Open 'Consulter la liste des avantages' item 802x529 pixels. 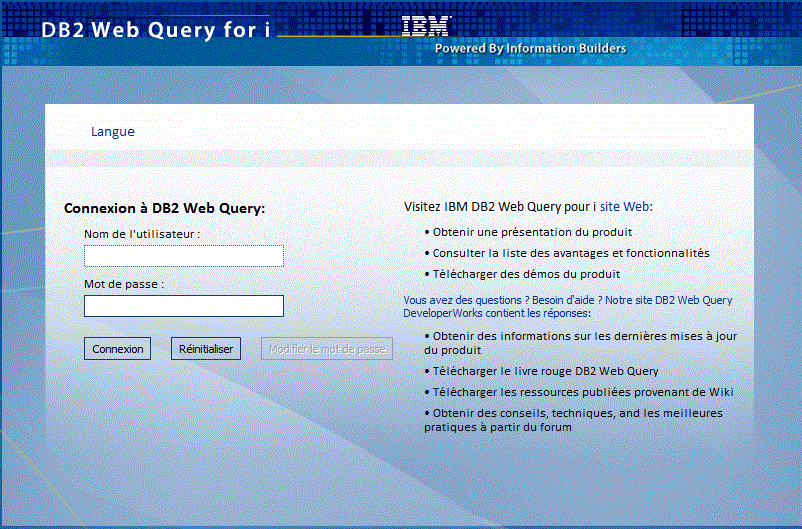(570, 253)
